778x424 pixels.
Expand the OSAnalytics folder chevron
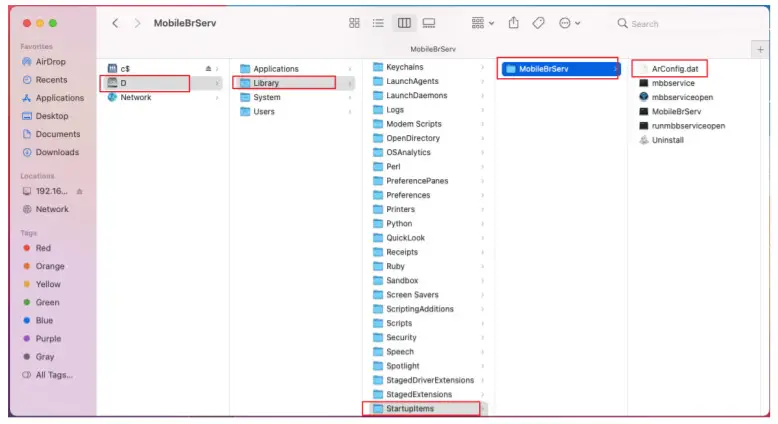tap(482, 152)
